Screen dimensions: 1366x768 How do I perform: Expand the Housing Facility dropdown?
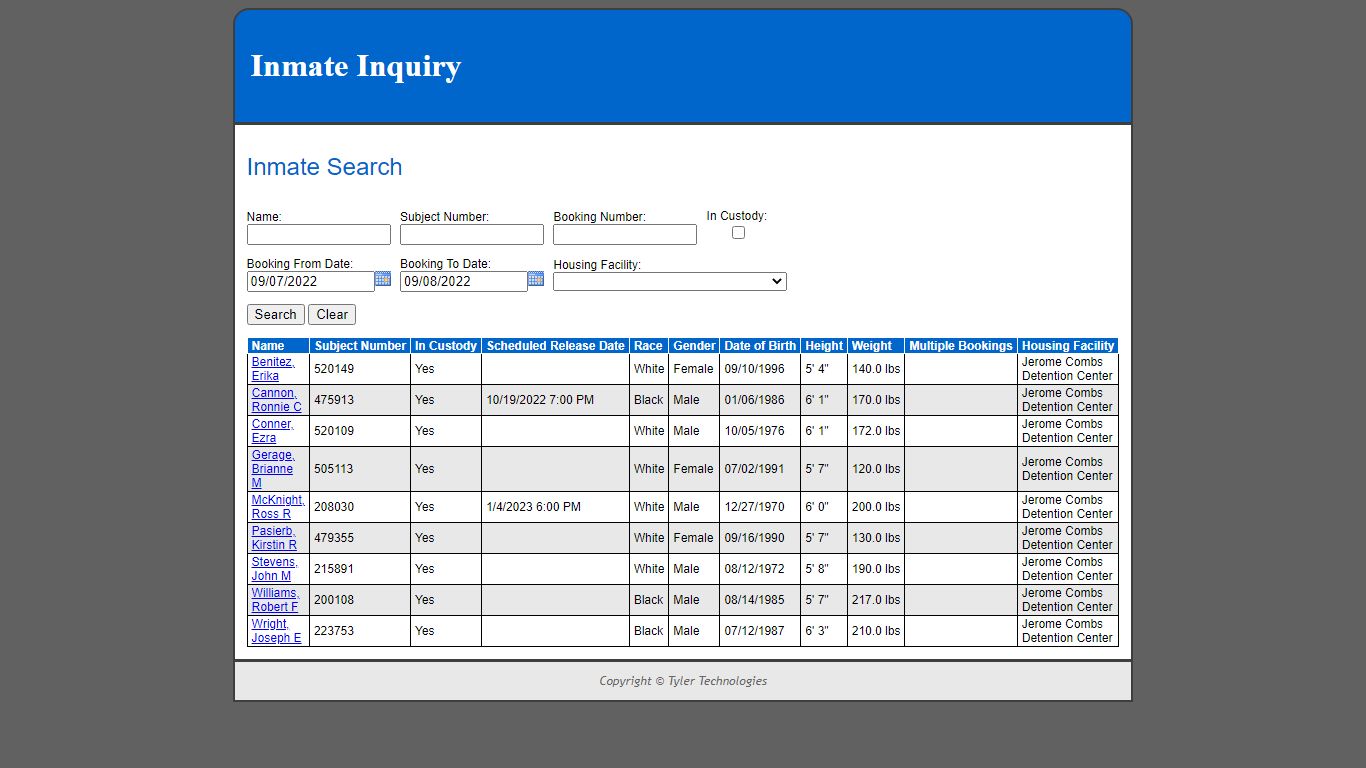coord(670,282)
